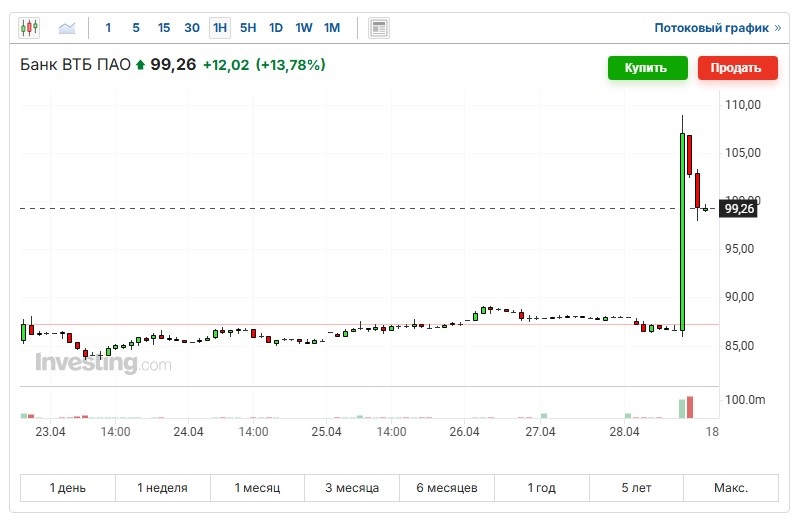Click the 26.04 date label

pos(464,431)
